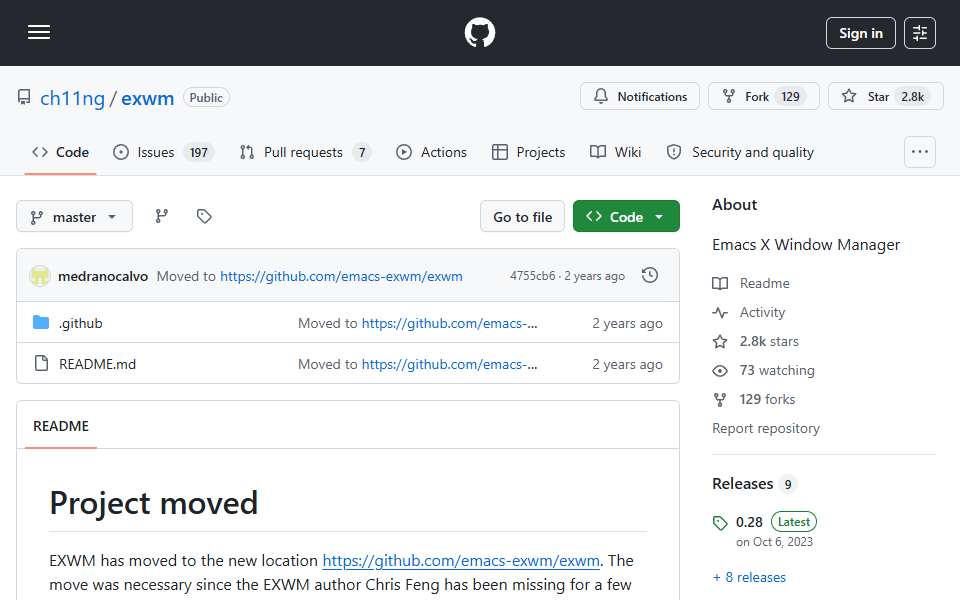Show more tabs with ellipsis button
This screenshot has height=600, width=960.
920,152
